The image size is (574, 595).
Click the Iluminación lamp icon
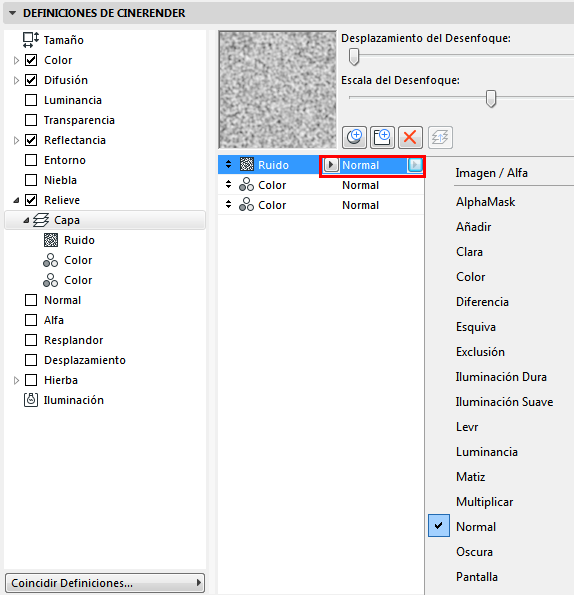pyautogui.click(x=31, y=400)
